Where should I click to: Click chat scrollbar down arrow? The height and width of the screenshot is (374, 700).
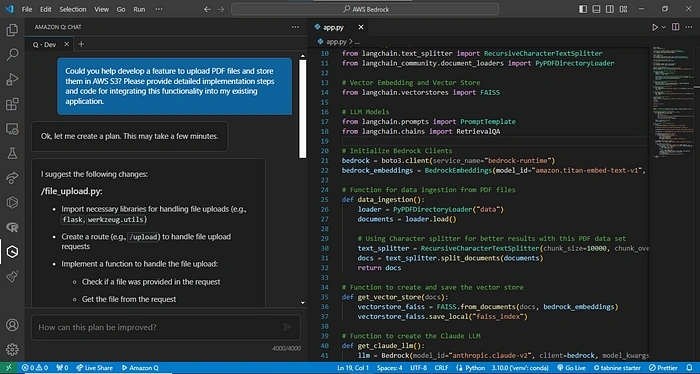[x=303, y=303]
